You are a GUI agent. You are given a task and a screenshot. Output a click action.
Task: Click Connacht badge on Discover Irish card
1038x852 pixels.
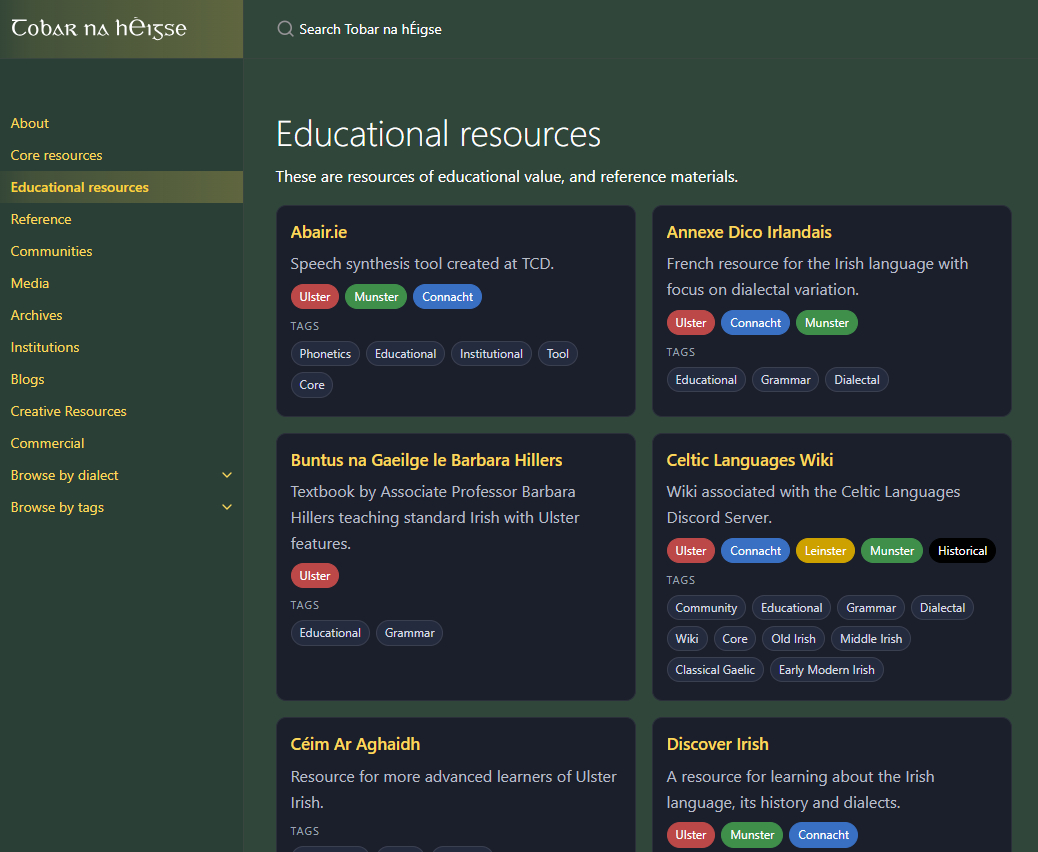click(x=823, y=835)
